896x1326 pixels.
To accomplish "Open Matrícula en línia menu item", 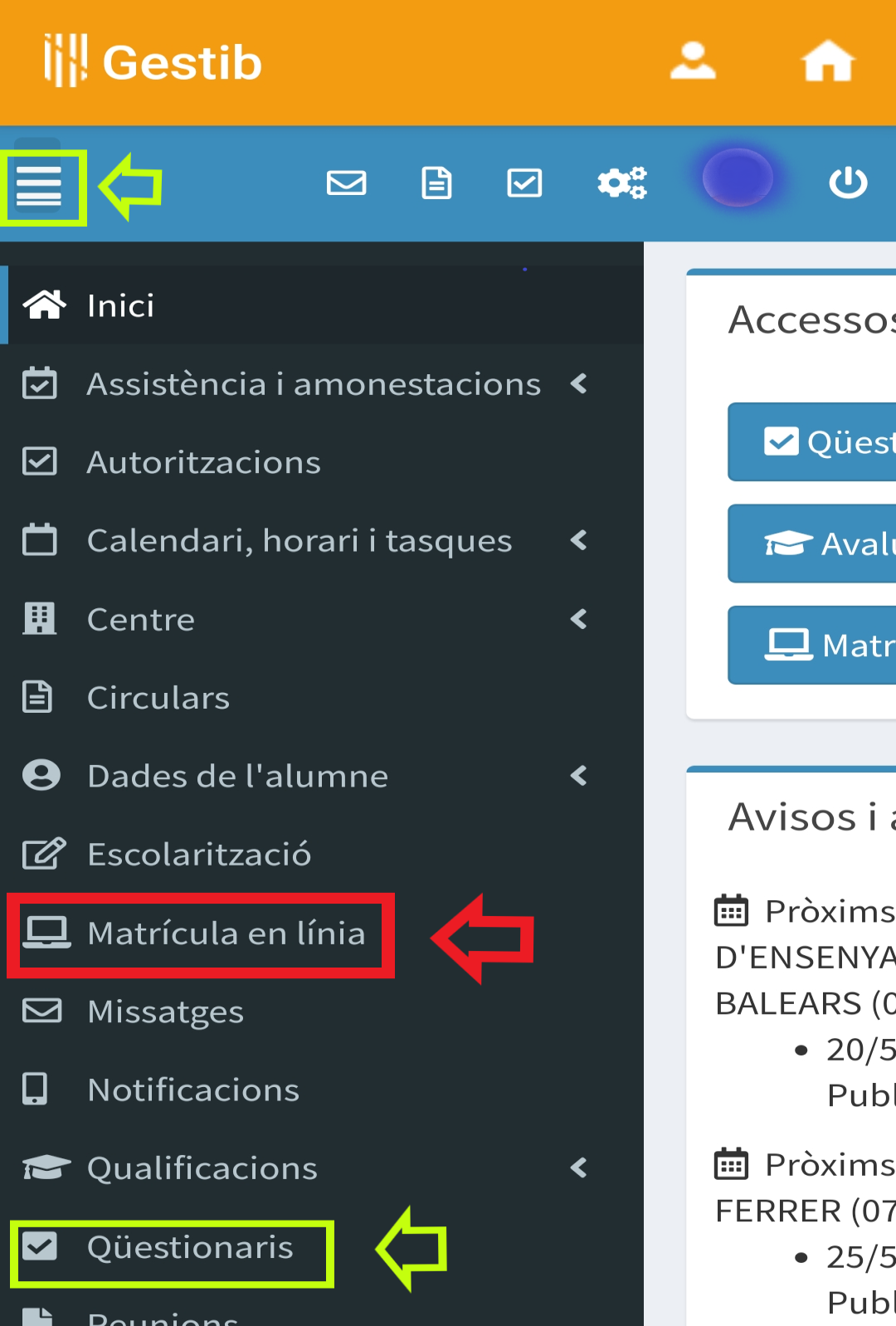I will pos(201,934).
